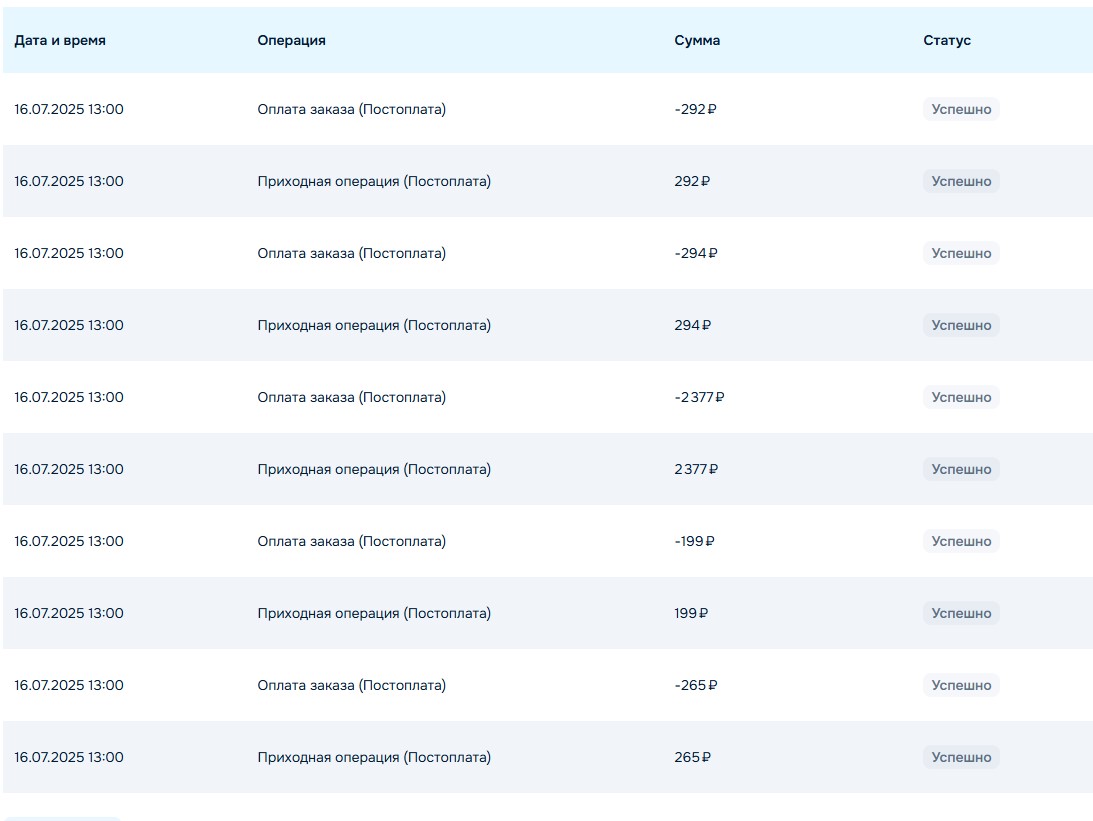1093x821 pixels.
Task: Select the "Успешно" badge for the -199 ₽ payment
Action: 961,541
